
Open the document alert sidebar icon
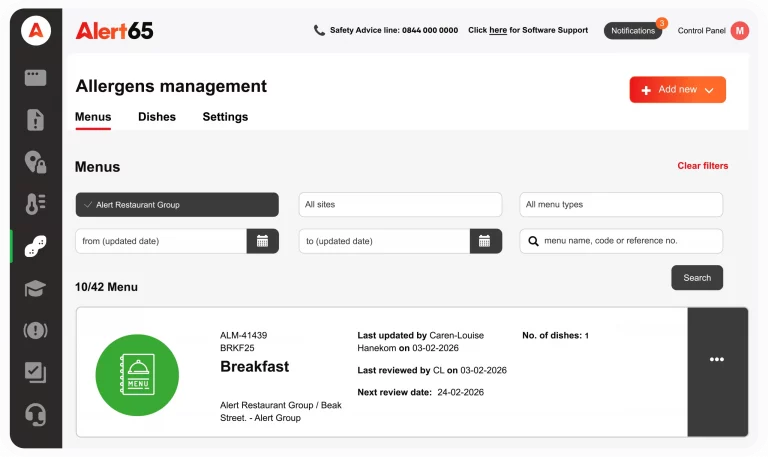(x=36, y=120)
